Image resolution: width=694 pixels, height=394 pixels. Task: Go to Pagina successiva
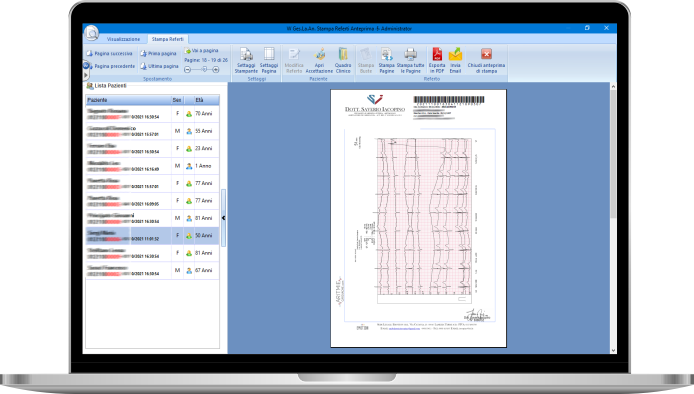pyautogui.click(x=109, y=54)
